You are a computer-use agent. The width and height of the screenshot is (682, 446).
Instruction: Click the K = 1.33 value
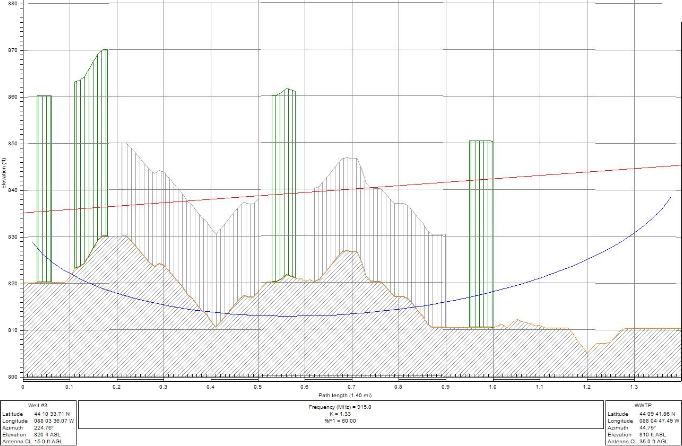coord(341,413)
